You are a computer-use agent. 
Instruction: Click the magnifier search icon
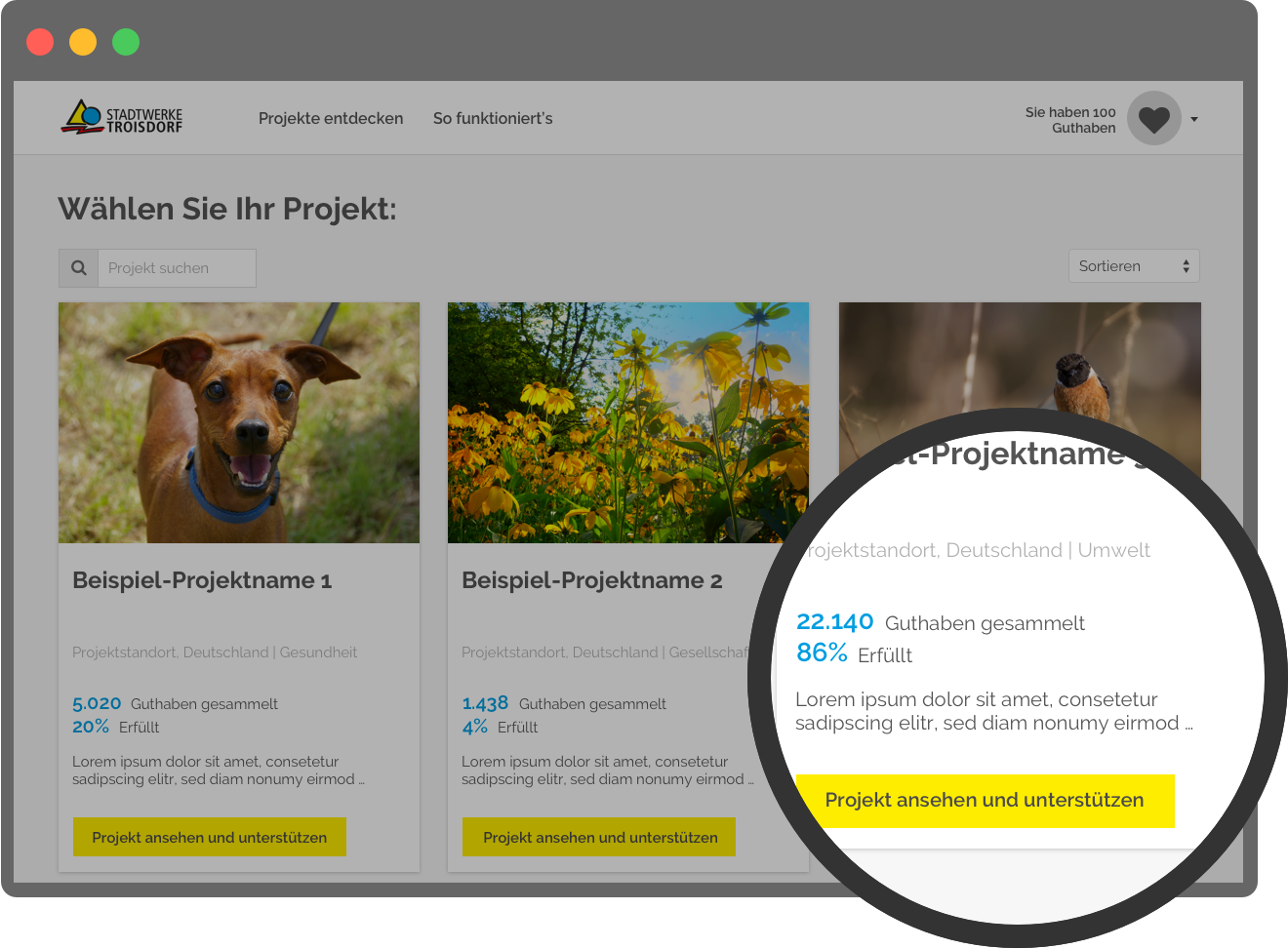(79, 267)
